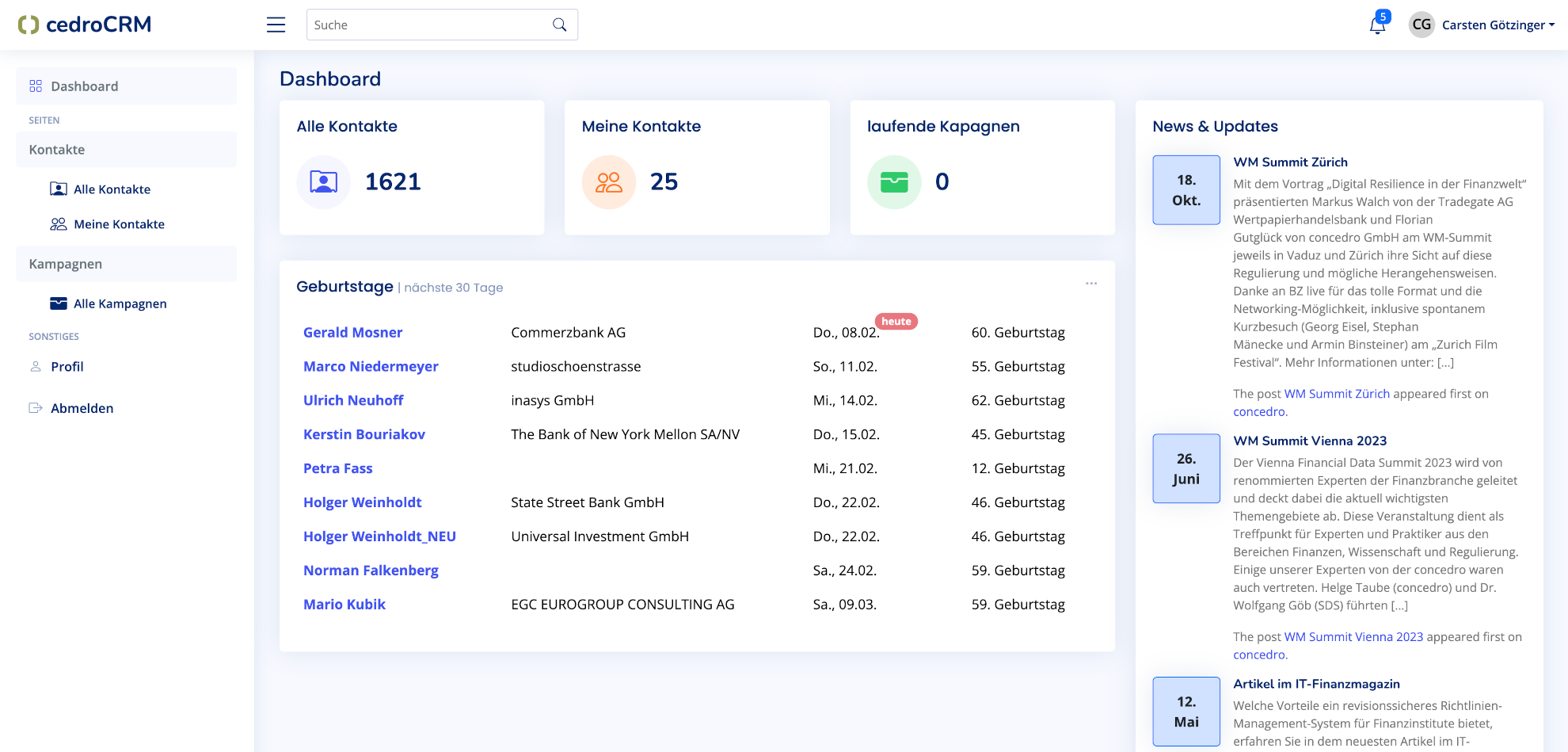
Task: Collapse the Kontakte sidebar section
Action: pos(126,150)
